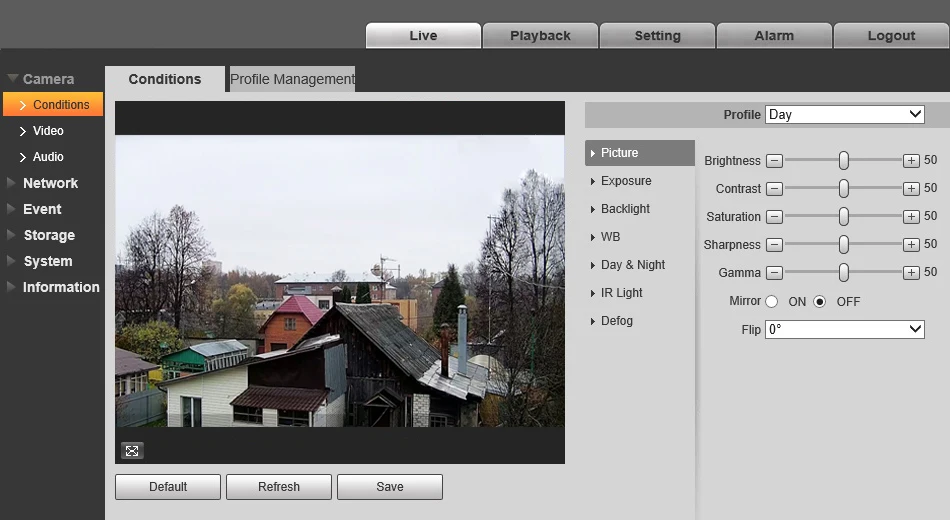Click the fullscreen icon below the video preview
This screenshot has width=950, height=520.
coord(132,450)
